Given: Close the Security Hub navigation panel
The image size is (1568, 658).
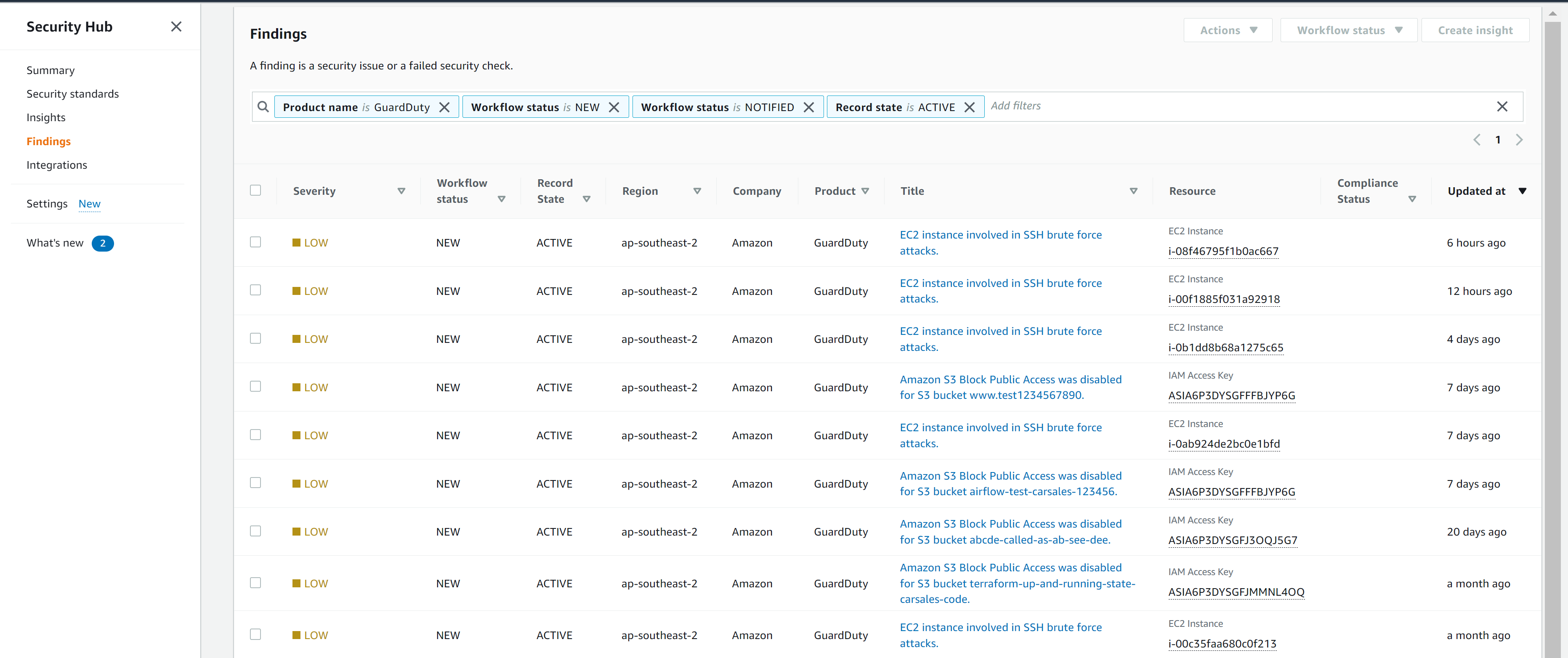Looking at the screenshot, I should point(176,27).
